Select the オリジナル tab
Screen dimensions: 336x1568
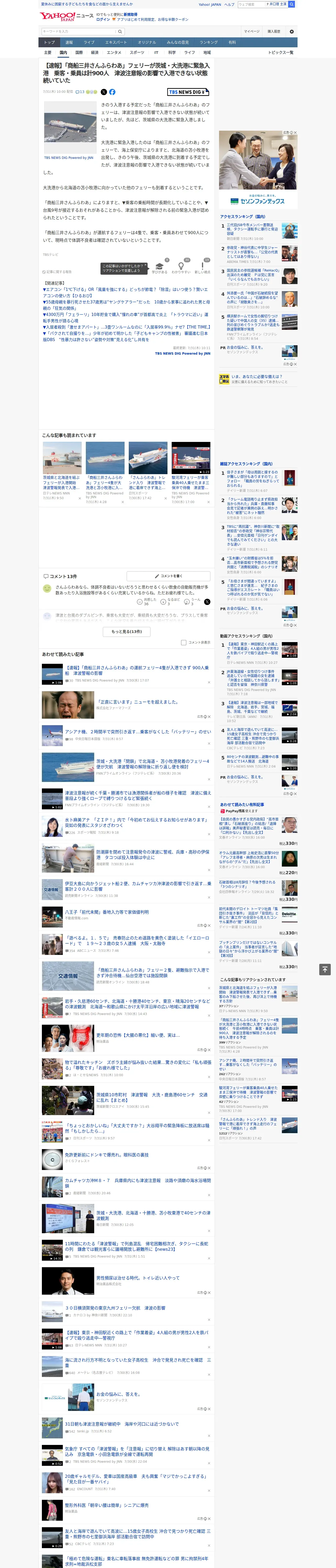147,43
